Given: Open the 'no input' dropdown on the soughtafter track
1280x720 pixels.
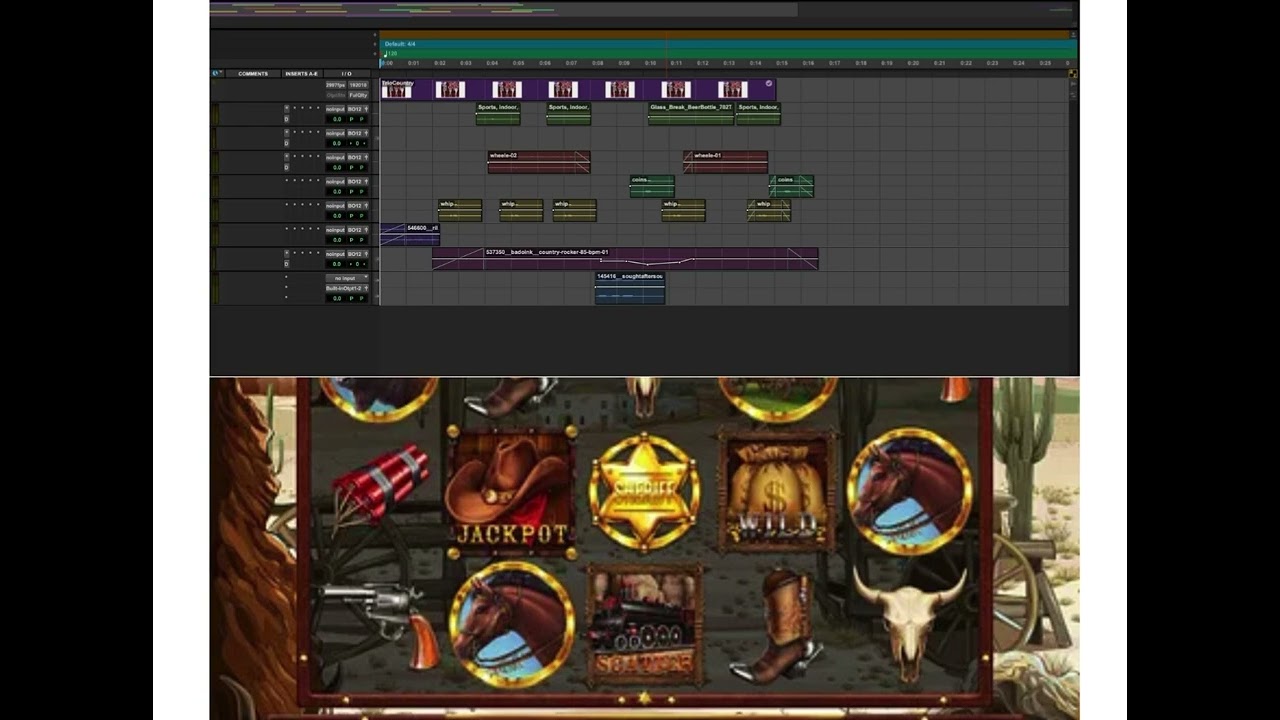Looking at the screenshot, I should 347,278.
